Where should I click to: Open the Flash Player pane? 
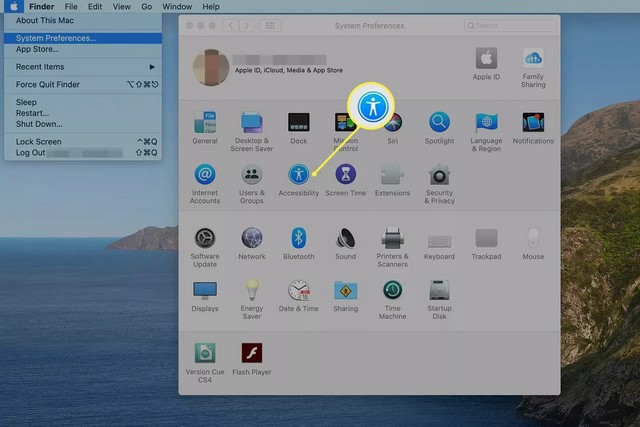[252, 353]
